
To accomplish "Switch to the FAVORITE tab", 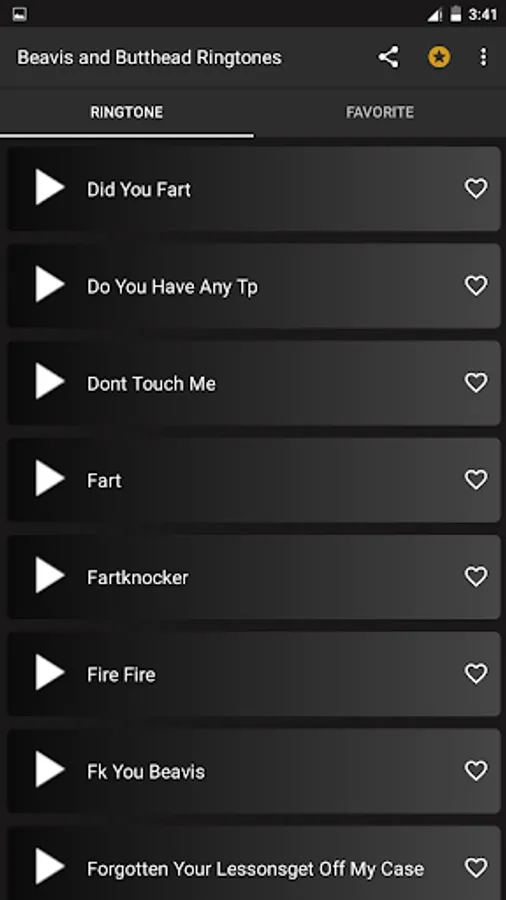I will tap(380, 112).
